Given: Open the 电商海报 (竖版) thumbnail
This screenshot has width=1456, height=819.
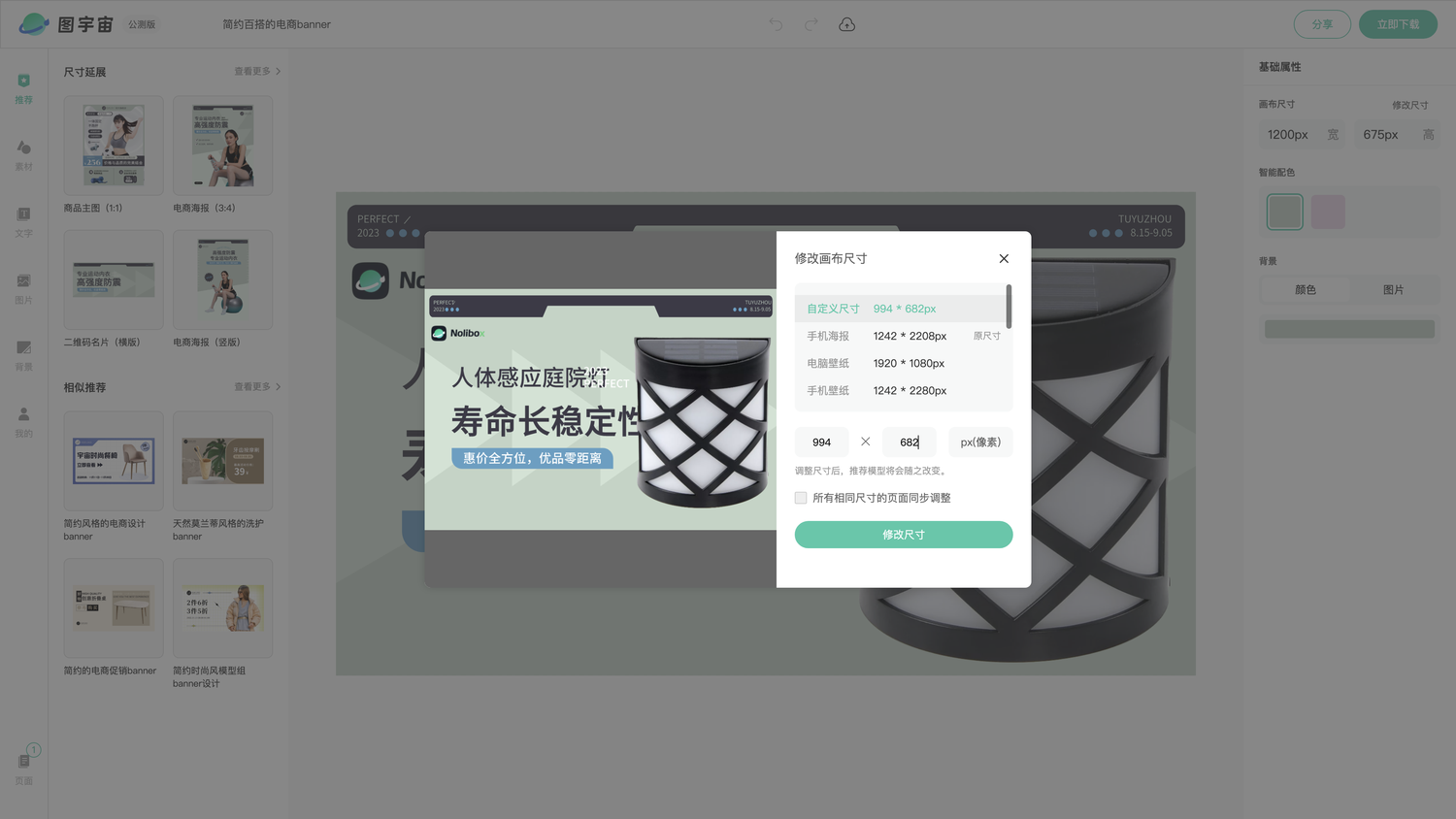Looking at the screenshot, I should coord(222,279).
